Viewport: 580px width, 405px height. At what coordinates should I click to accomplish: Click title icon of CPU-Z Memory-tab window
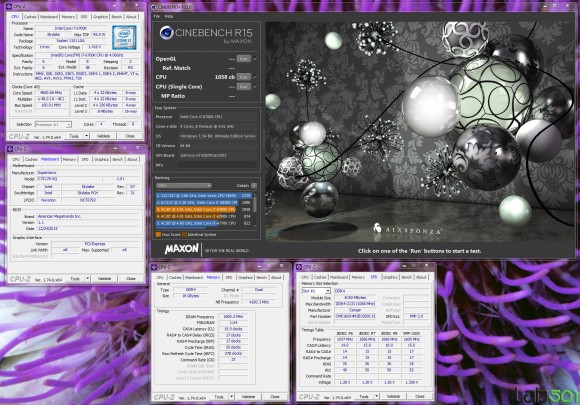(154, 266)
